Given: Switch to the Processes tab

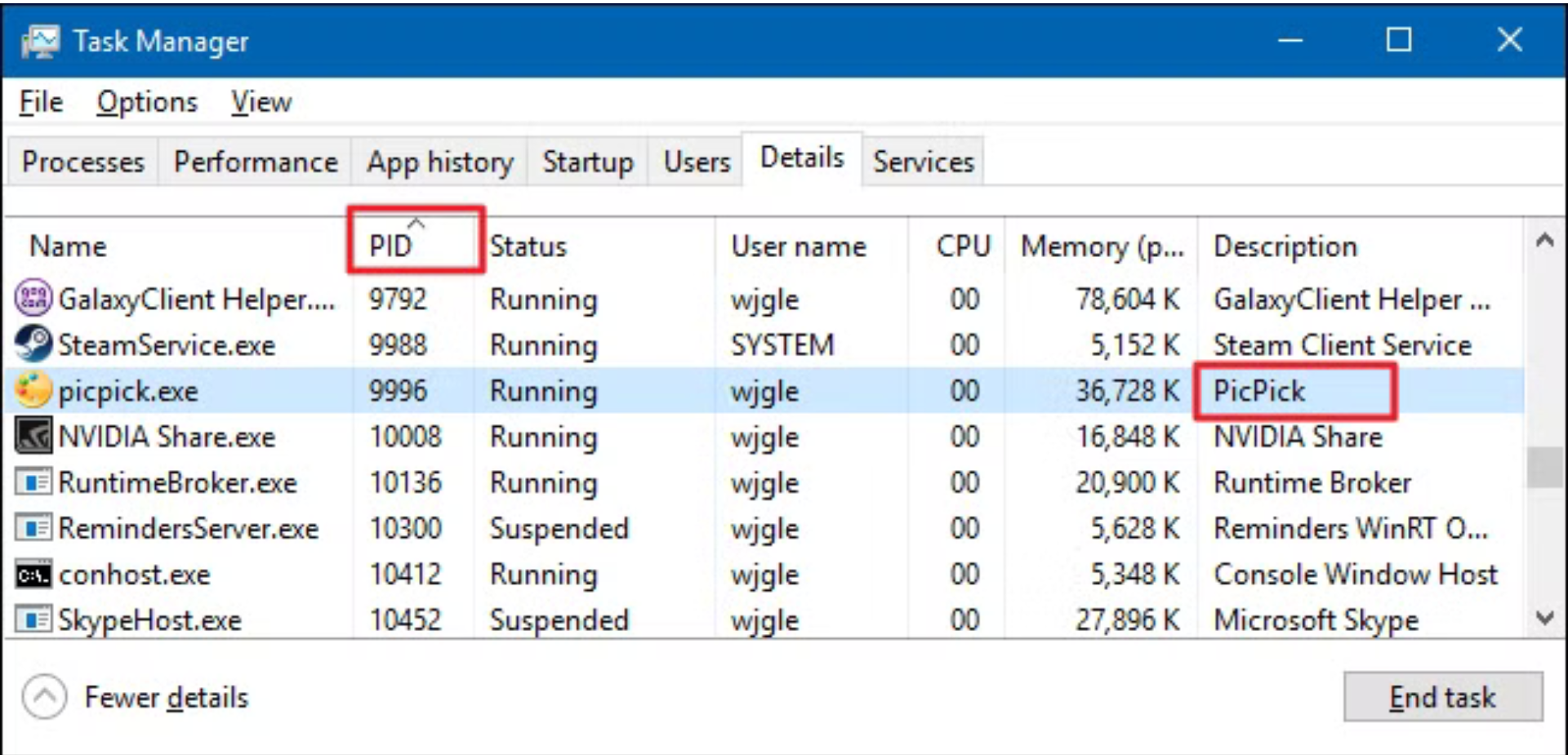Looking at the screenshot, I should coord(83,162).
